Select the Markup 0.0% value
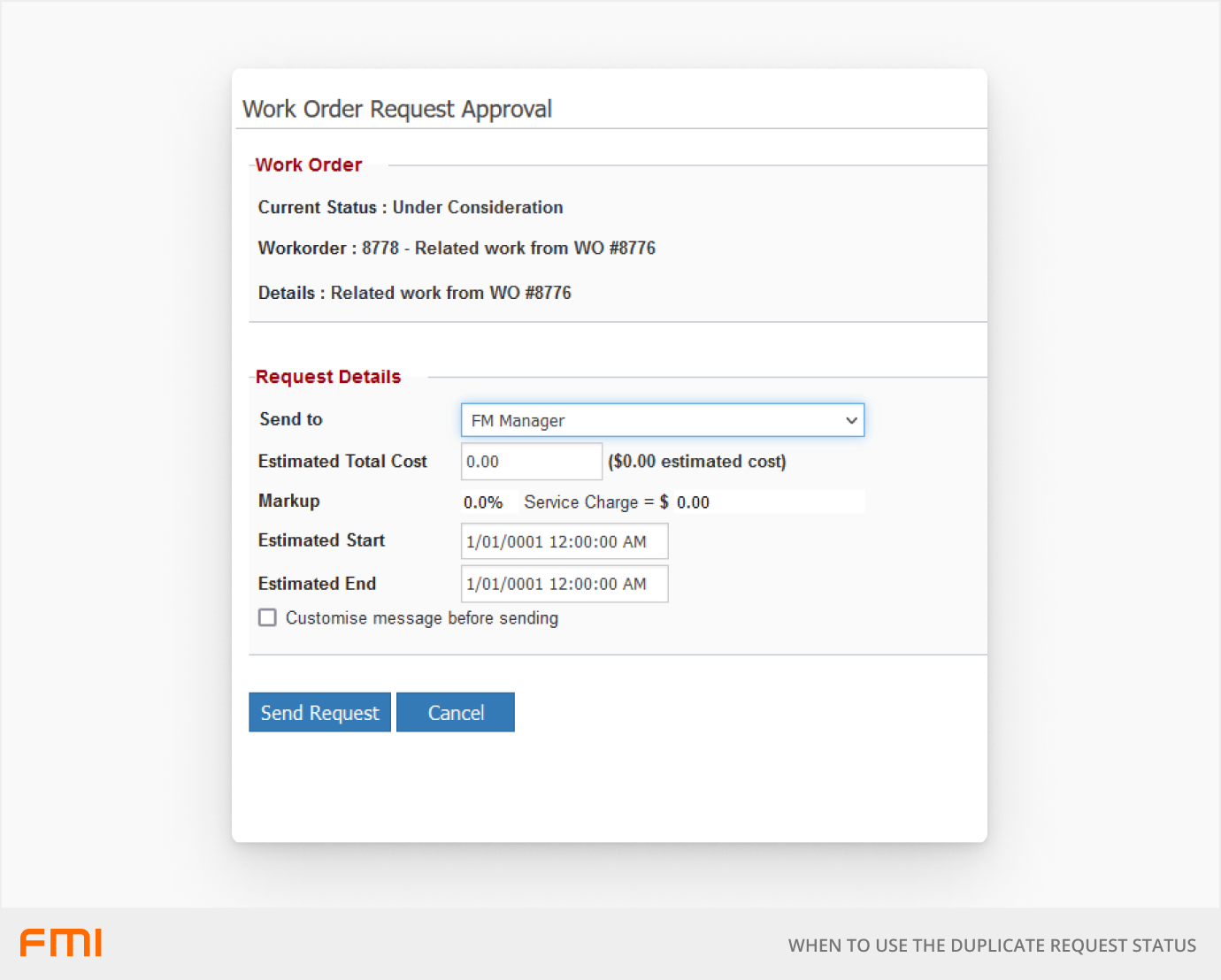 click(x=483, y=502)
